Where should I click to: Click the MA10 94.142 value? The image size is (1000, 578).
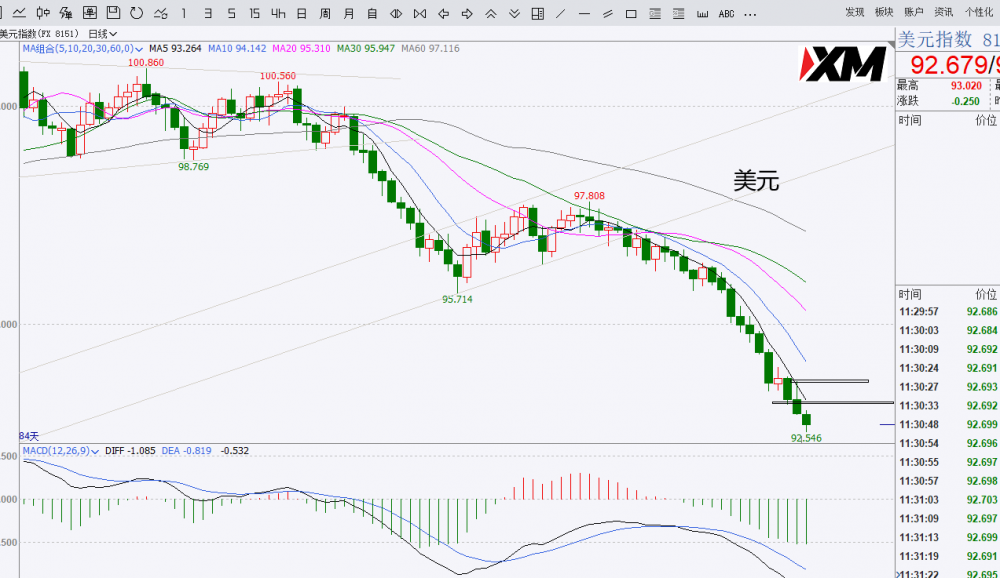(x=237, y=48)
